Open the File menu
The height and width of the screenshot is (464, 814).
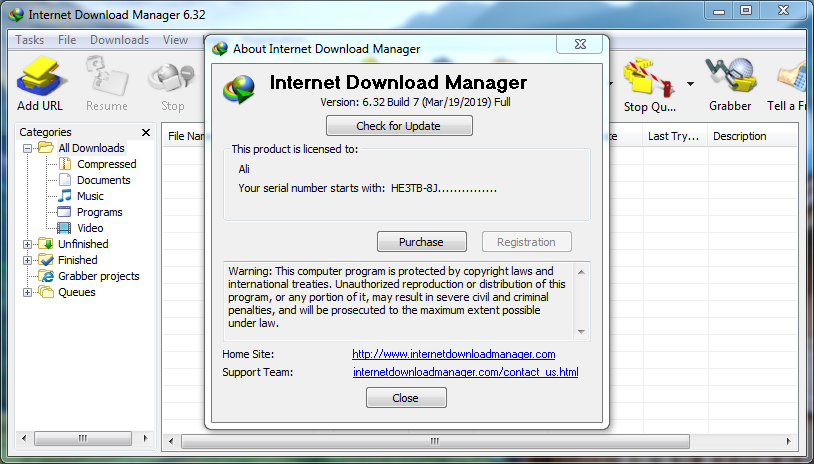67,40
